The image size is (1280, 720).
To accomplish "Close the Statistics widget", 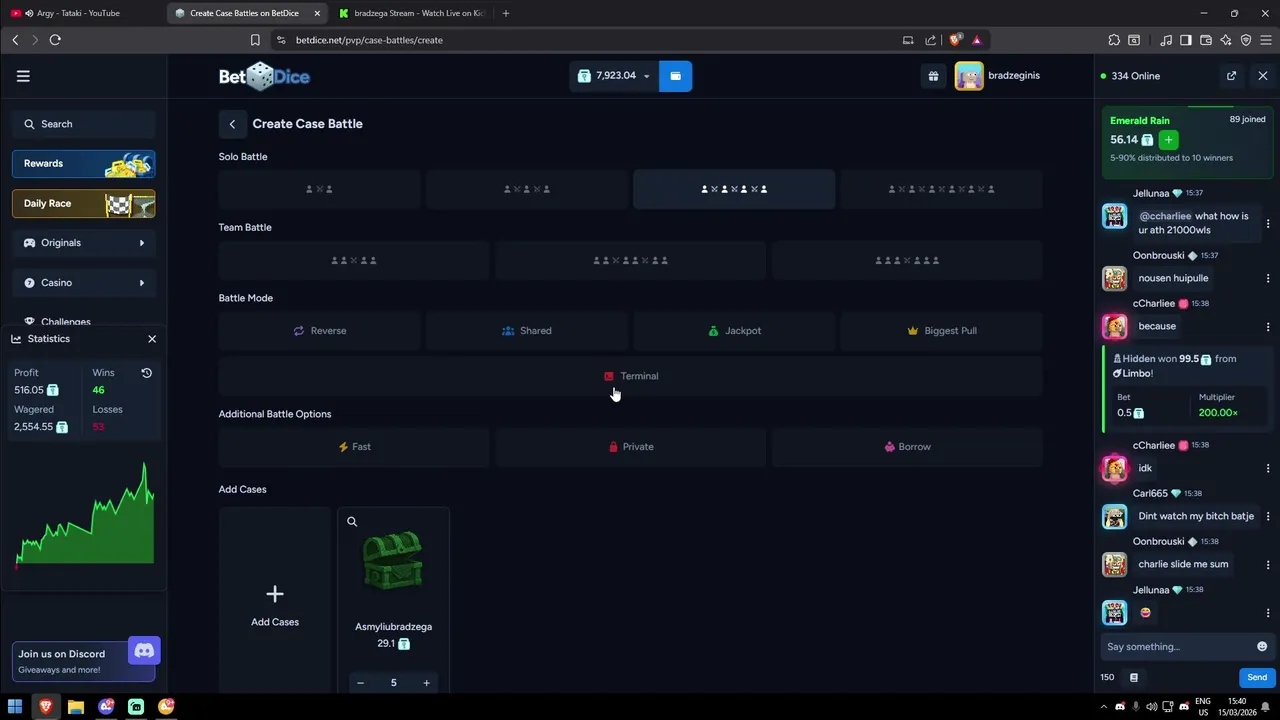I will [x=152, y=339].
